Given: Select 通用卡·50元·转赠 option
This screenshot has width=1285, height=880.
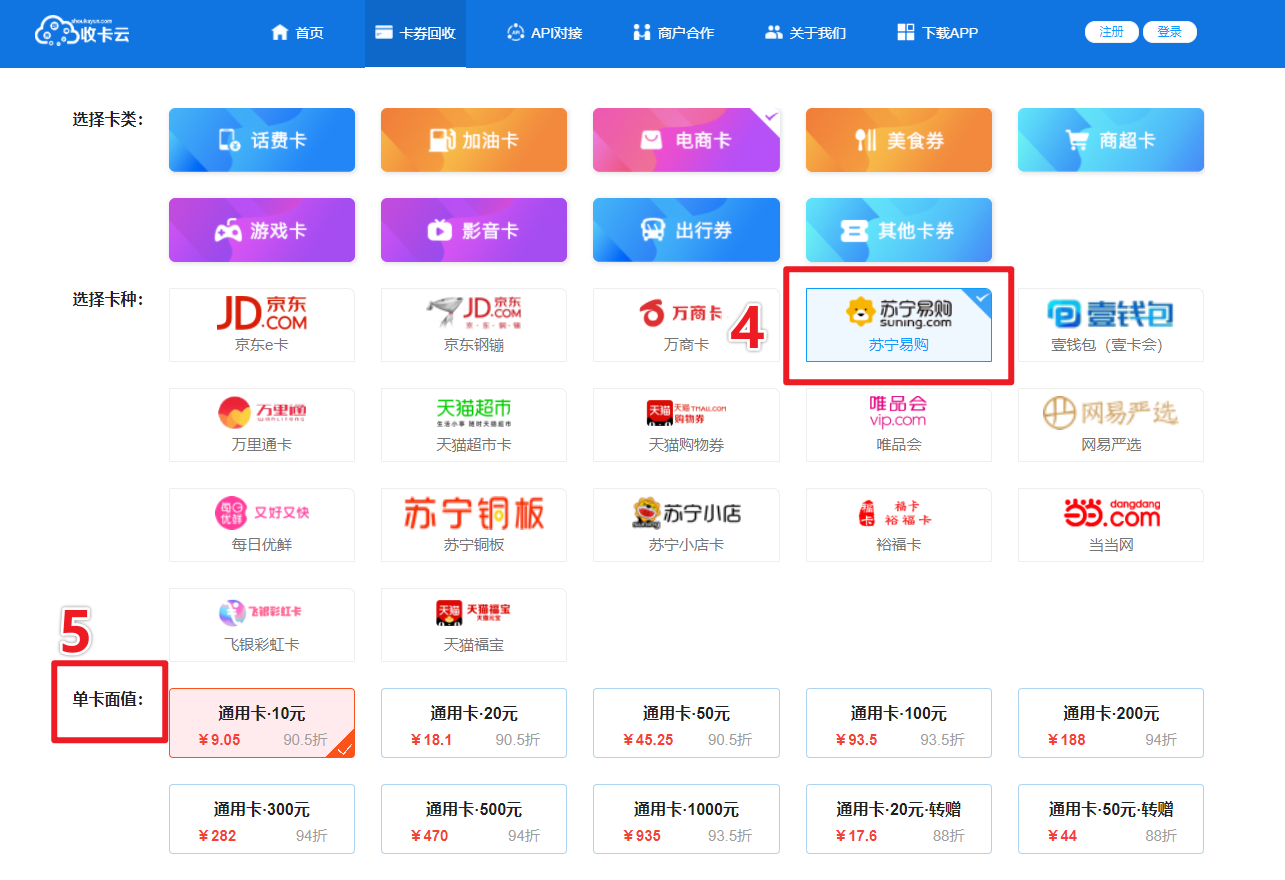Looking at the screenshot, I should click(1111, 819).
